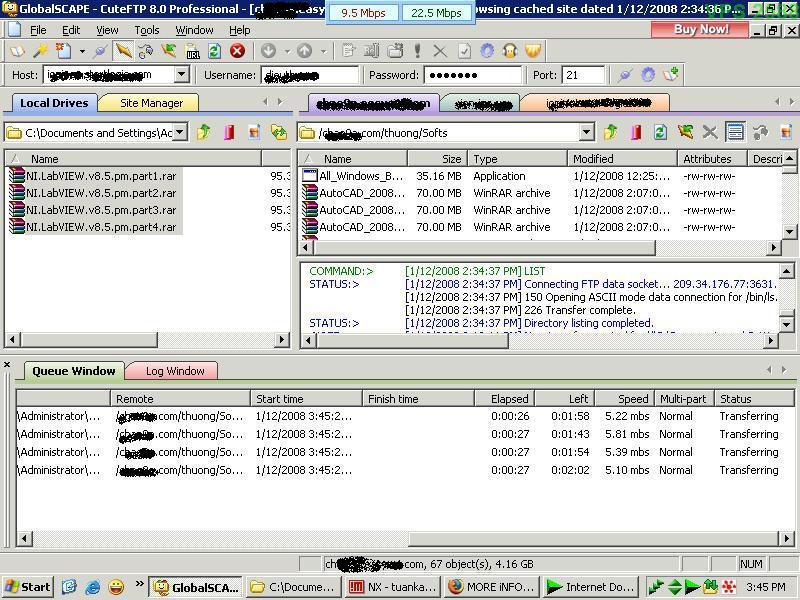
Task: Open the MORE iNFO Firefox taskbar item
Action: [x=491, y=587]
